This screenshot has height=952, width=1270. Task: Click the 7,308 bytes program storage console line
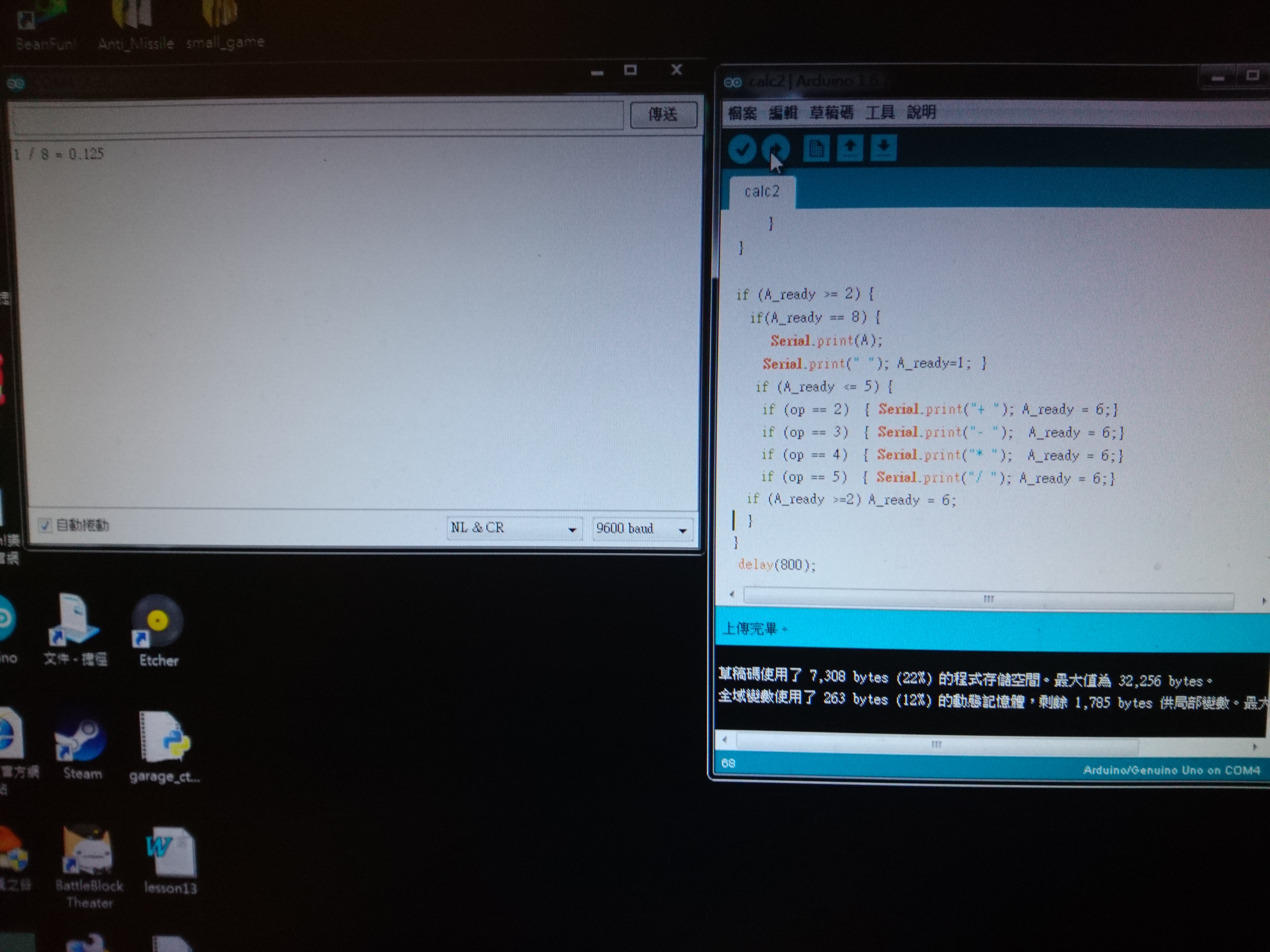tap(965, 679)
